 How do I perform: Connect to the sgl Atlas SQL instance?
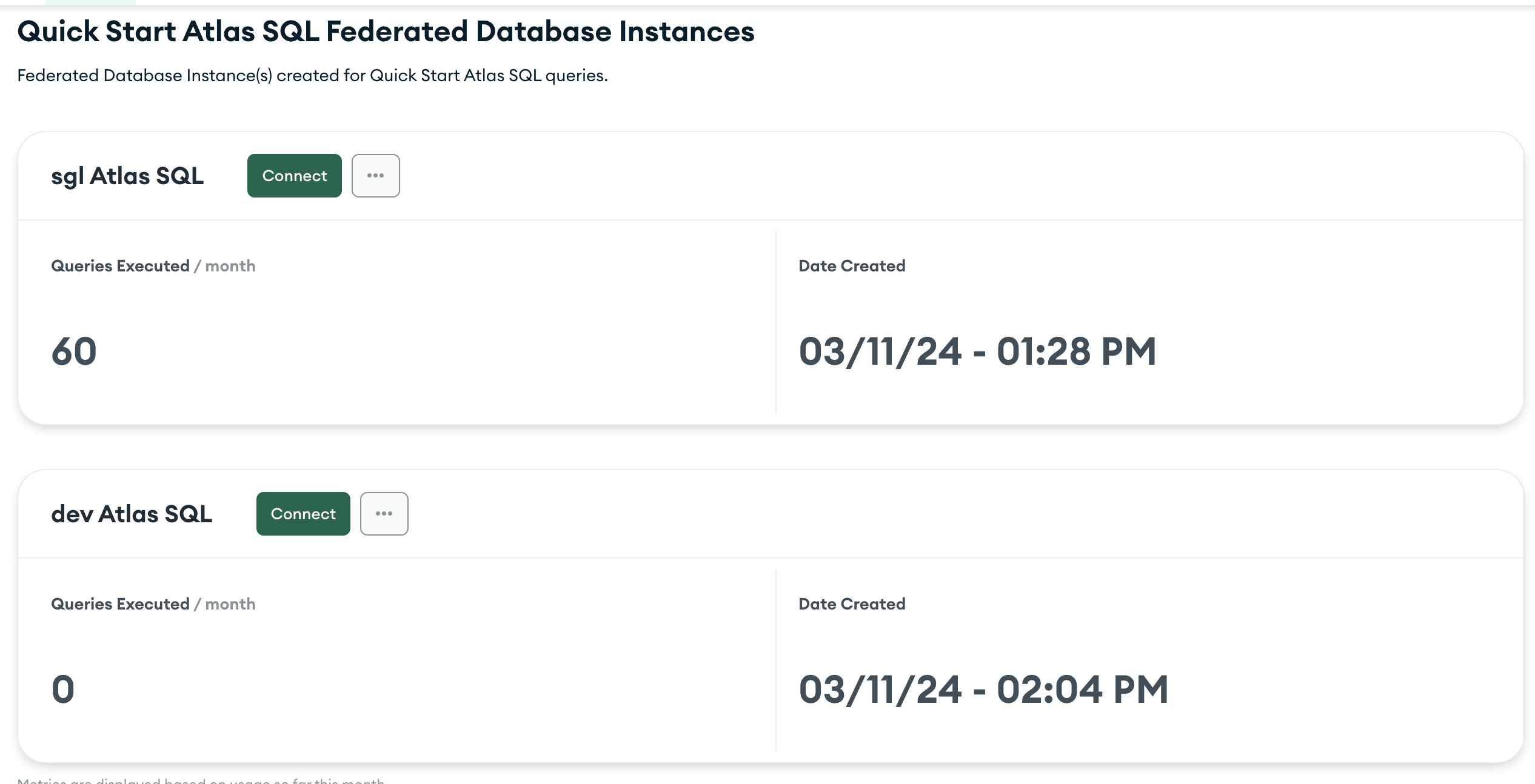tap(294, 176)
